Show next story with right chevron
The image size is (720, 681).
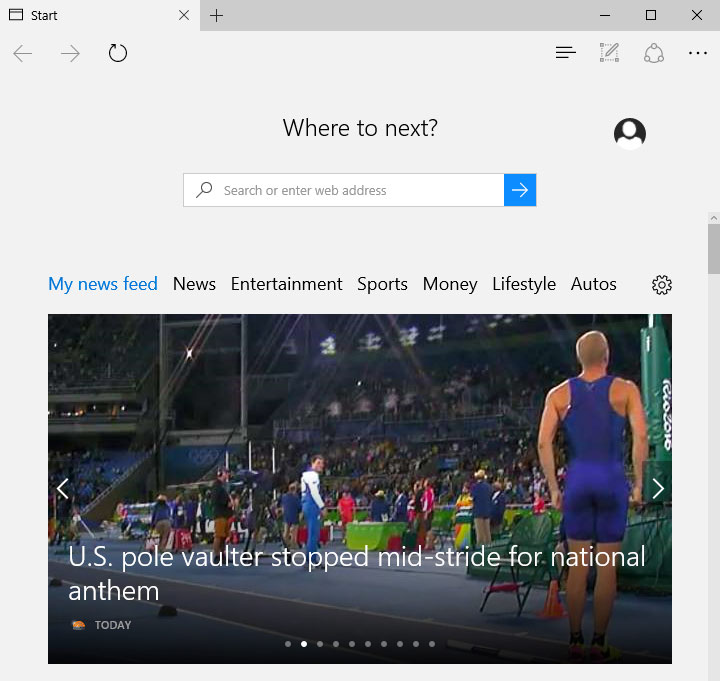(657, 488)
